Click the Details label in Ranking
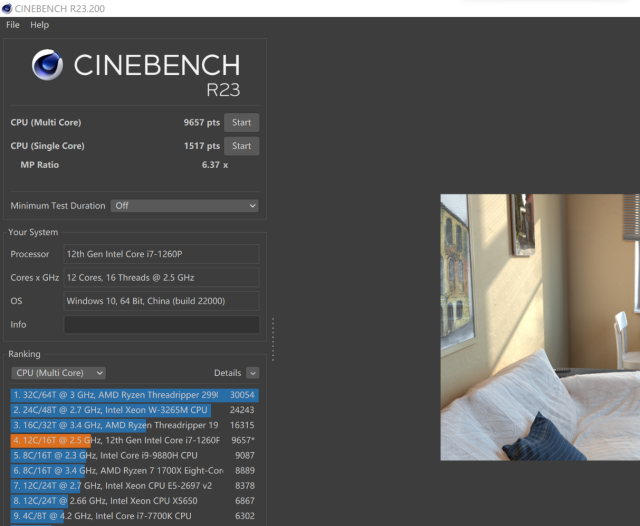This screenshot has height=526, width=640. coord(227,373)
